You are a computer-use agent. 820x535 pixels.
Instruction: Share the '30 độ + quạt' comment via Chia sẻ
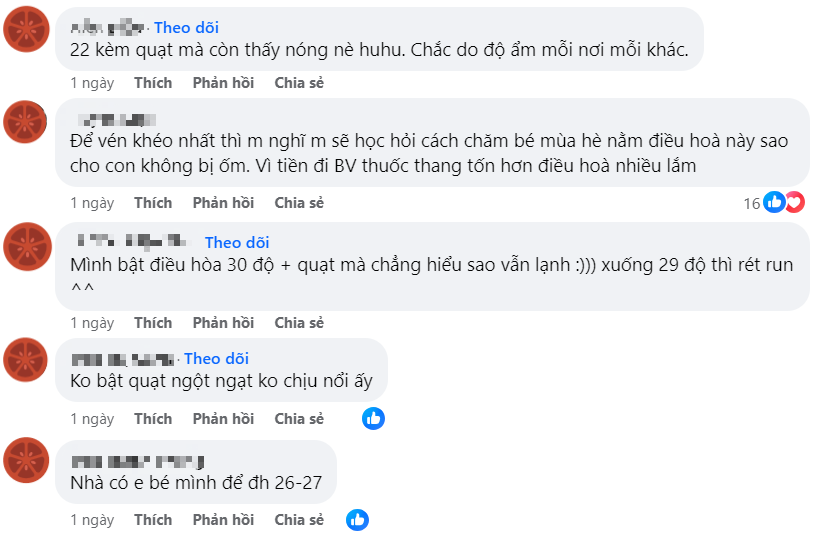[x=299, y=323]
